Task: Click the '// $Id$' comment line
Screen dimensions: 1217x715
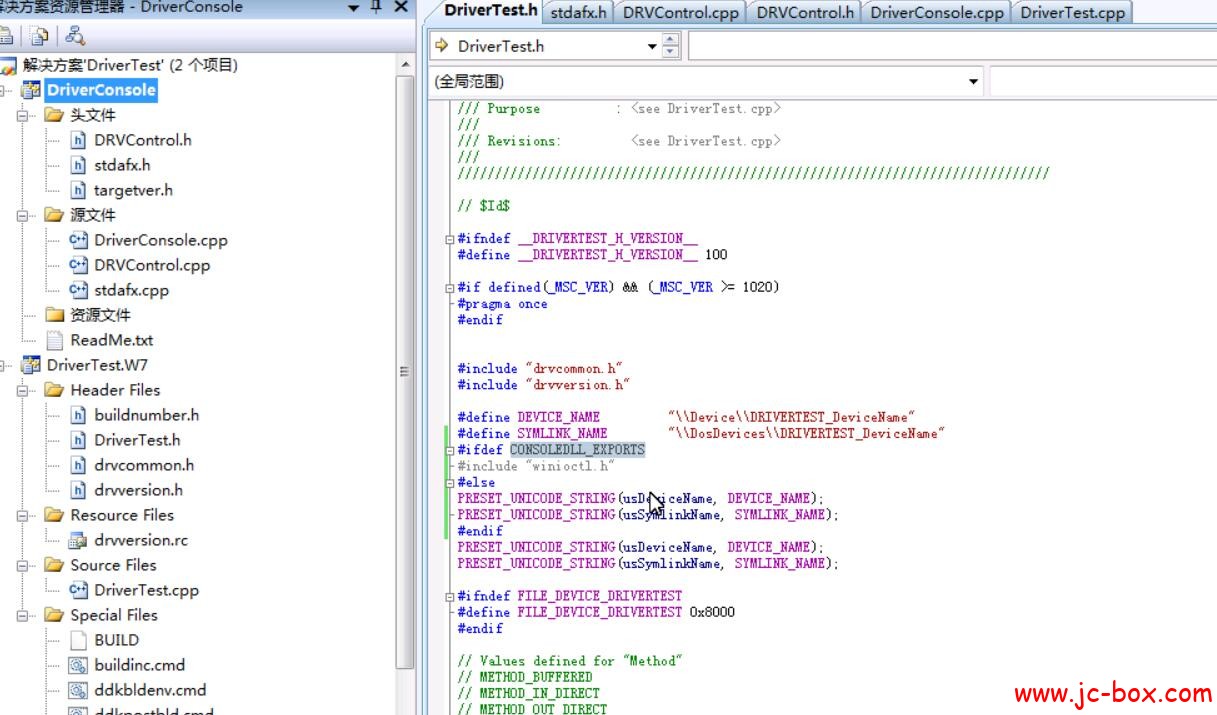Action: pyautogui.click(x=484, y=205)
